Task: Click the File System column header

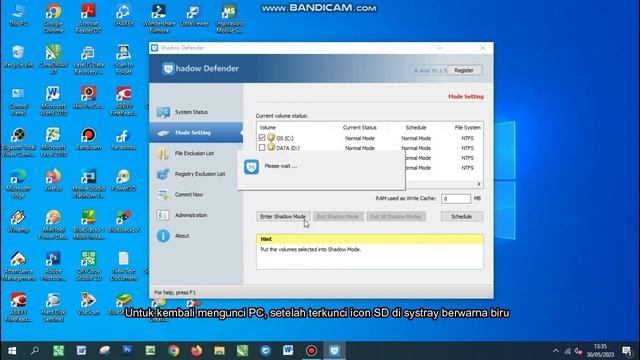Action: pyautogui.click(x=467, y=127)
